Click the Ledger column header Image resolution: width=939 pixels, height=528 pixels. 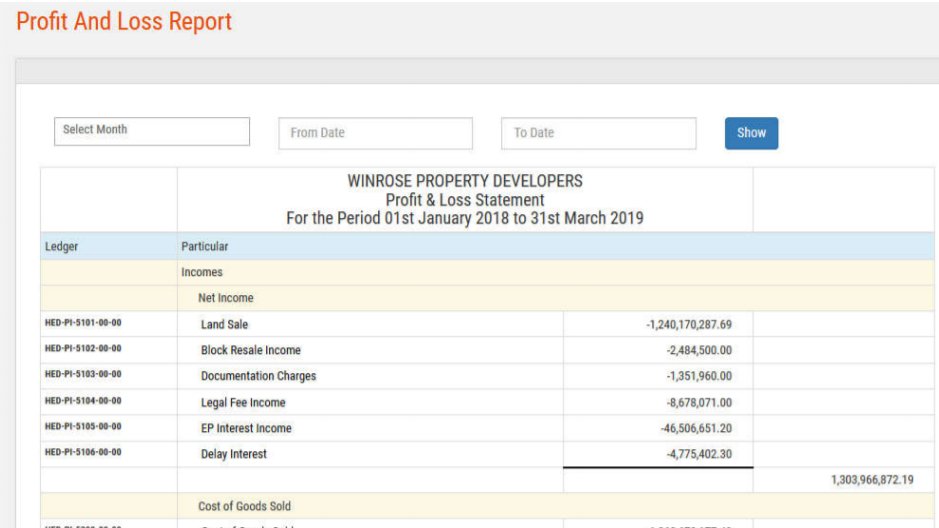61,247
